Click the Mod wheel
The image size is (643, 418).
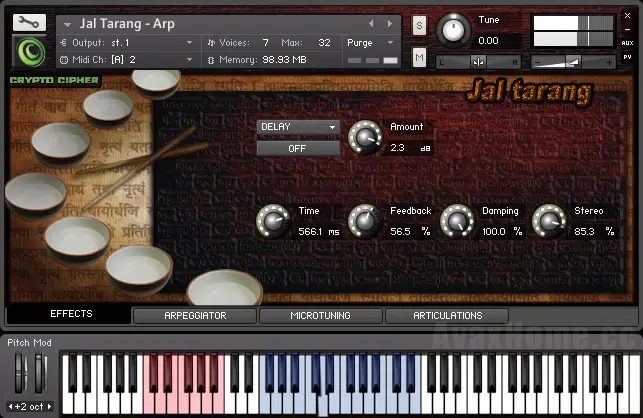pyautogui.click(x=39, y=373)
